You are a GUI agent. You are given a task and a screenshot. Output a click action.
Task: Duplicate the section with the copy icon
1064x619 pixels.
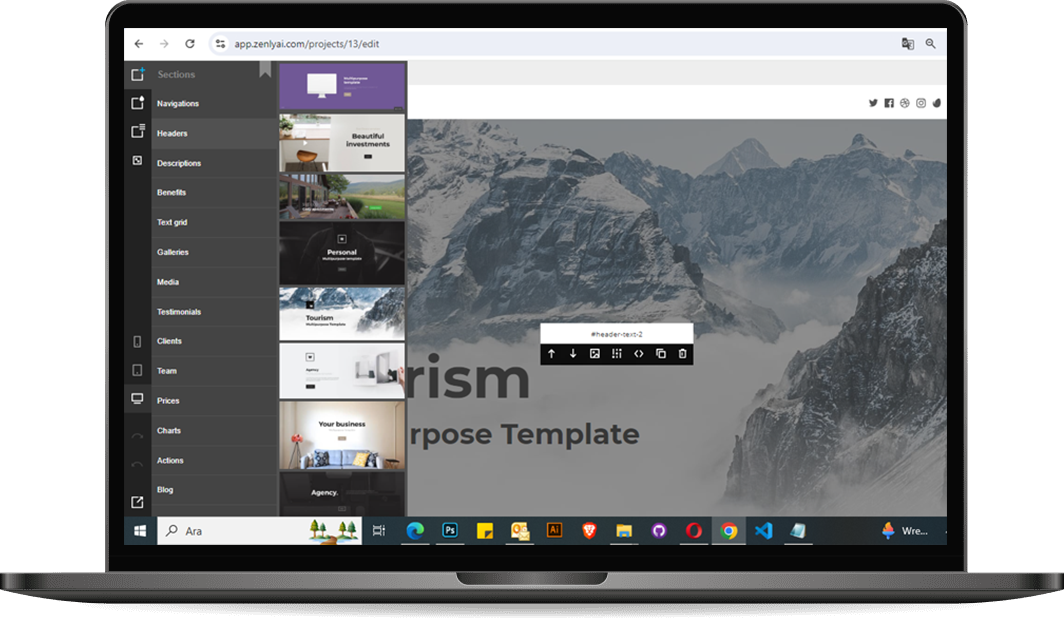pyautogui.click(x=661, y=354)
